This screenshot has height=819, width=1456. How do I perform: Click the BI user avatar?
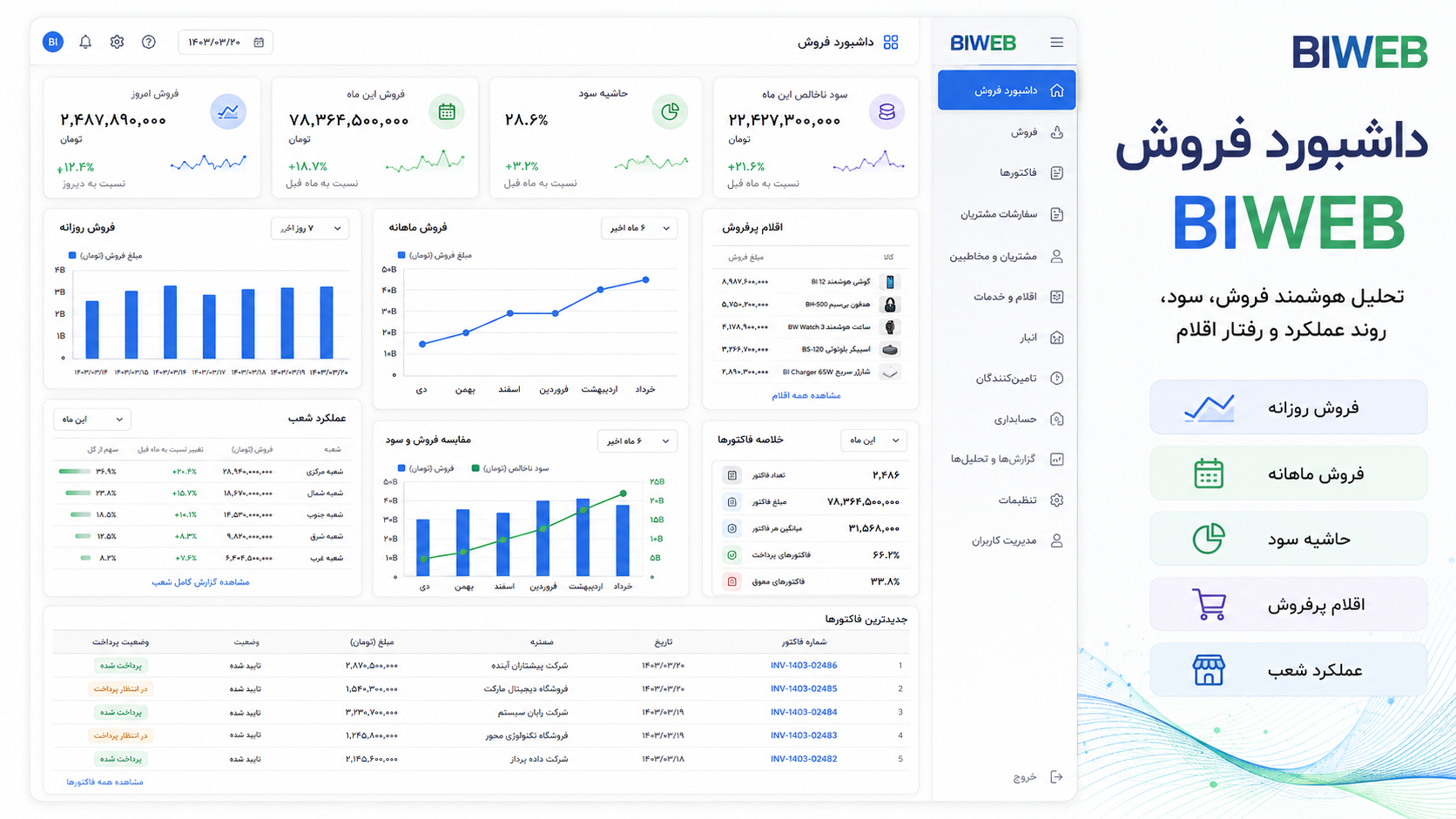(x=53, y=42)
